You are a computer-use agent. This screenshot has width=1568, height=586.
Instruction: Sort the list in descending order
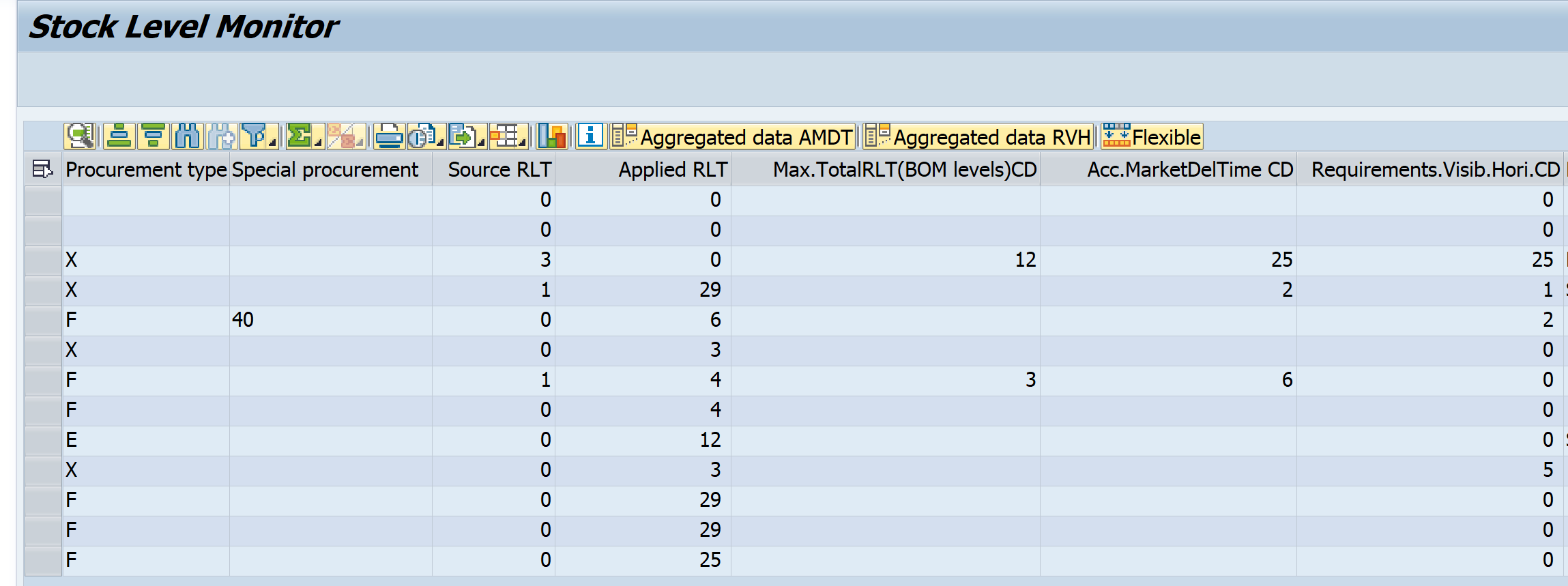click(154, 136)
